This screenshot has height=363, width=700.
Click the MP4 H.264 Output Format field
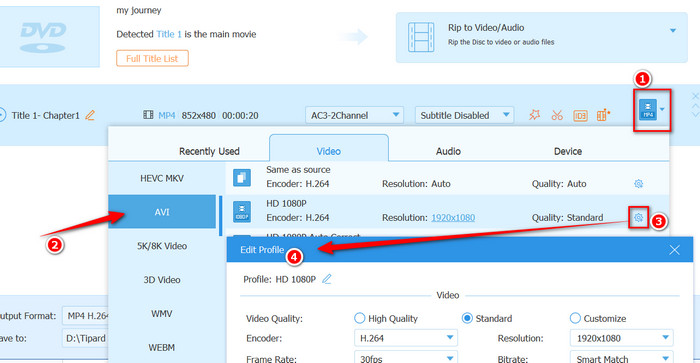pos(85,316)
